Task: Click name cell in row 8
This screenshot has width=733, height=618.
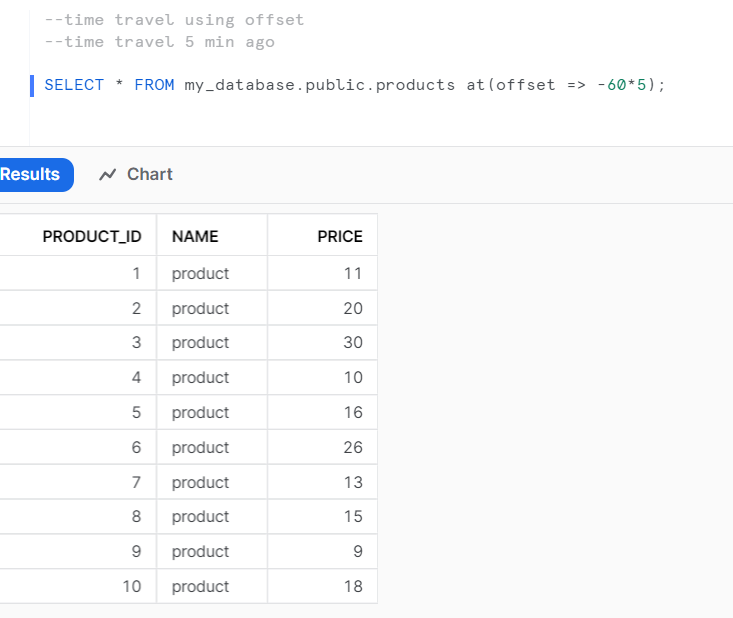Action: click(212, 517)
